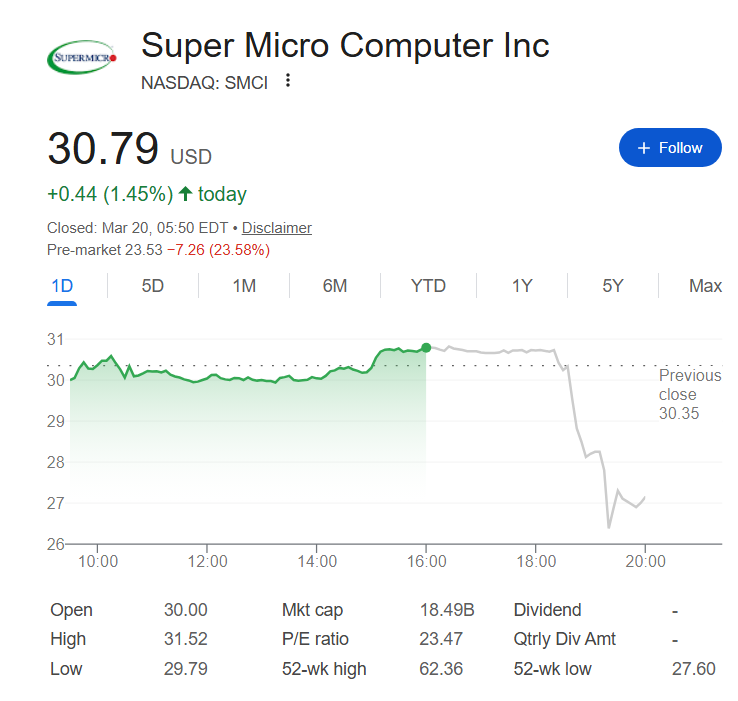The height and width of the screenshot is (701, 738).
Task: Click the after-hours gray line low point
Action: tap(609, 525)
